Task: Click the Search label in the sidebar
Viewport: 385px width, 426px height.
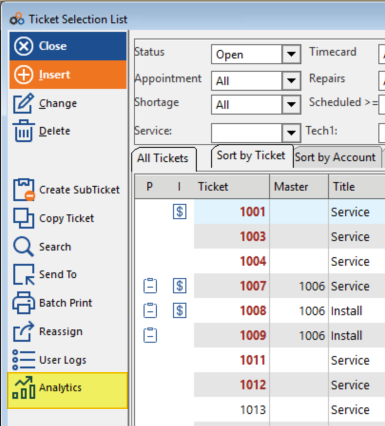Action: pos(55,247)
